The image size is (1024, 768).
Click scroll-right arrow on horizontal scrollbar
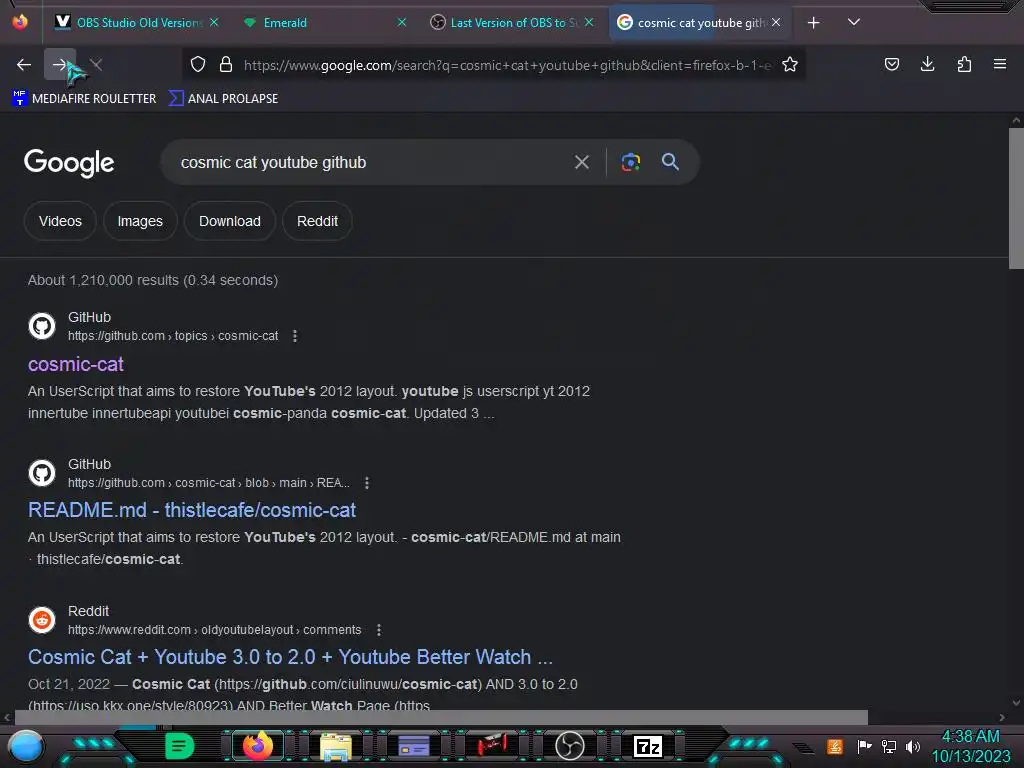(1002, 717)
